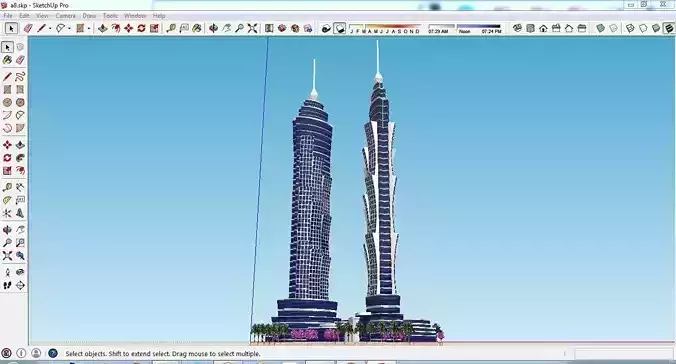Adjust the time of day shadow slider
The image size is (676, 364).
tap(464, 28)
